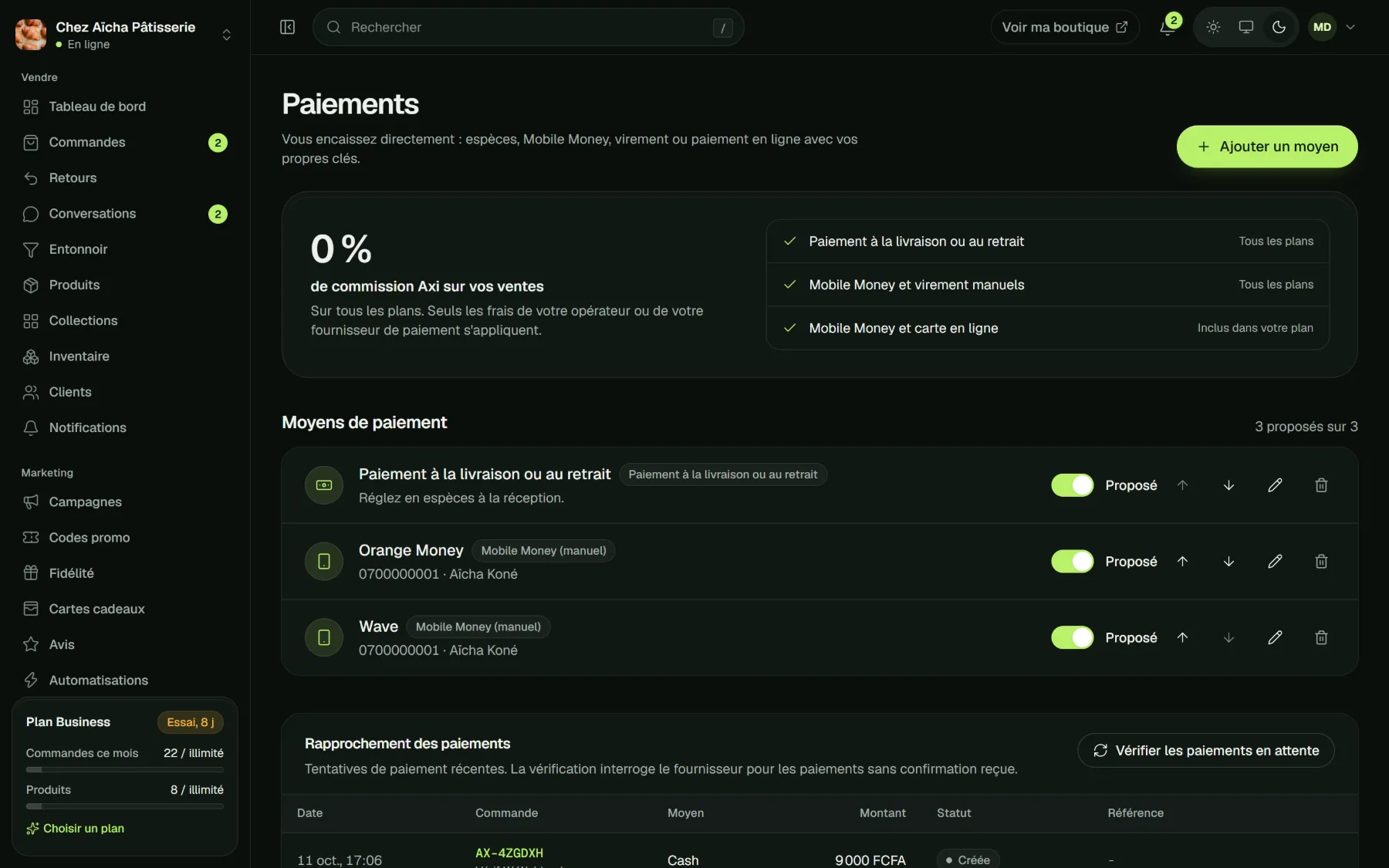Select system theme monitor icon
The width and height of the screenshot is (1389, 868).
coord(1245,27)
